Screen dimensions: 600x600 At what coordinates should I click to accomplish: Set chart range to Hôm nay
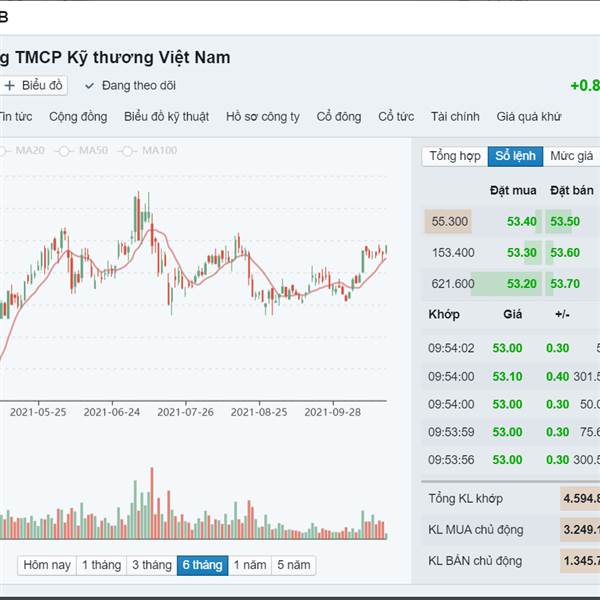(x=47, y=565)
